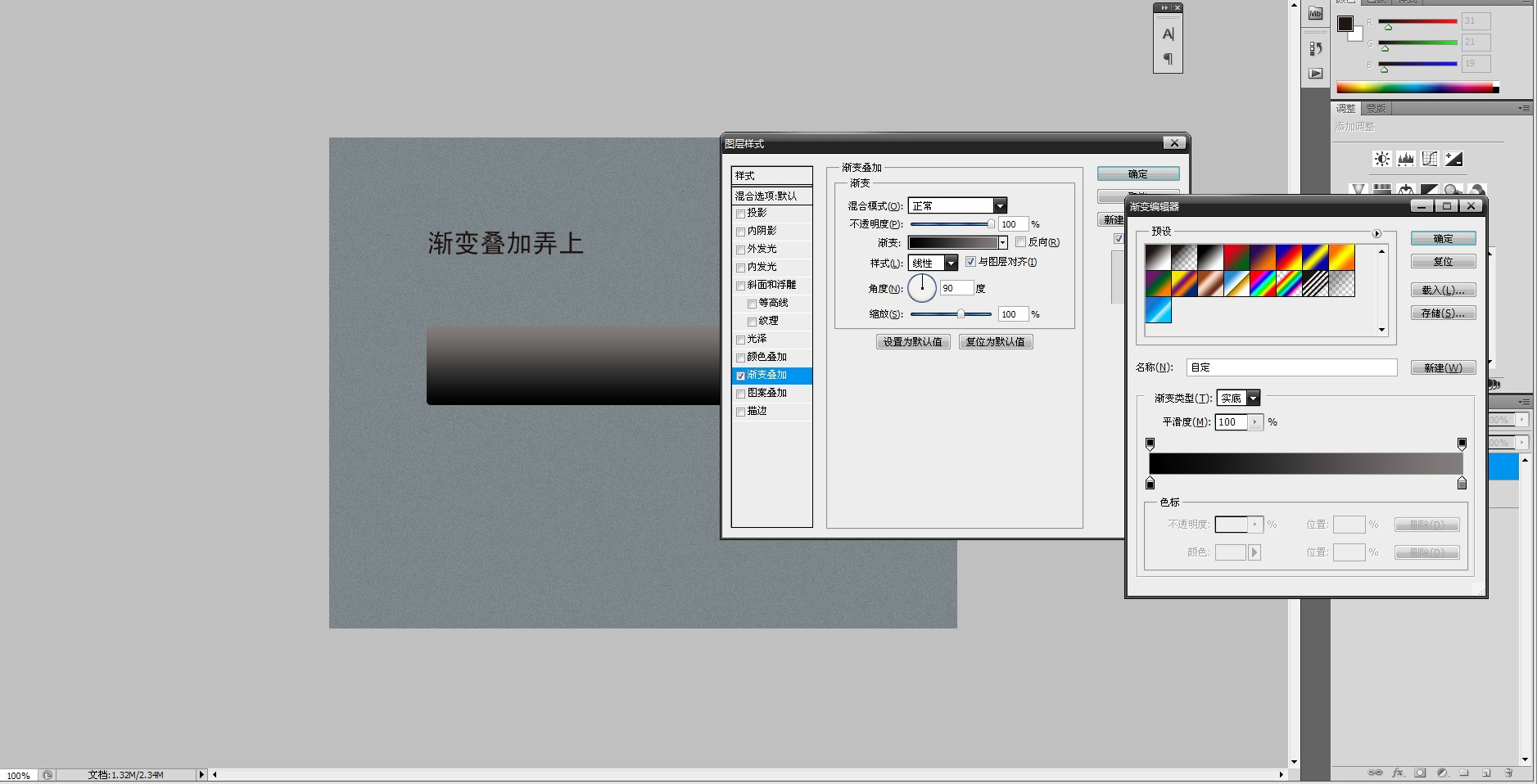Click the Mini Bridge (Mb) icon
The width and height of the screenshot is (1537, 784).
click(x=1315, y=14)
